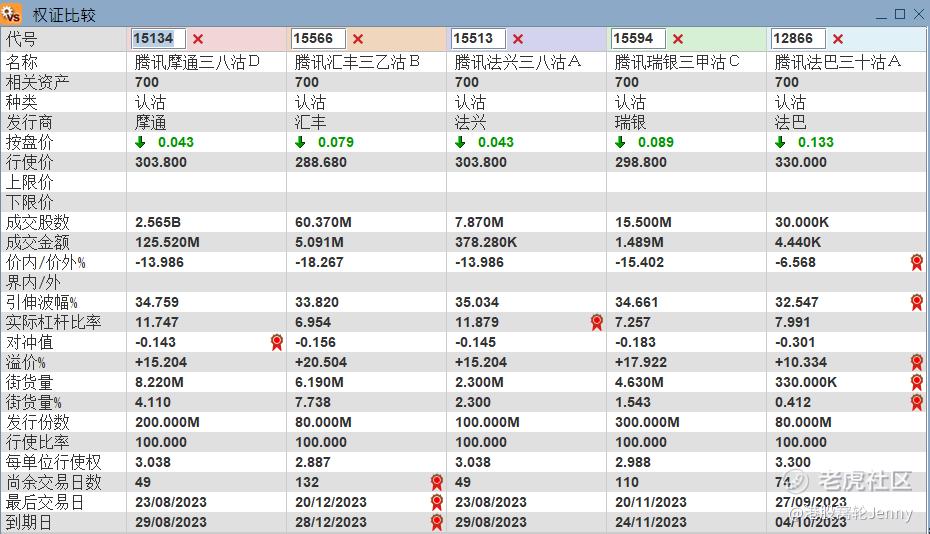Click the 实际杠杆比率 row label
The width and height of the screenshot is (930, 534).
point(53,322)
